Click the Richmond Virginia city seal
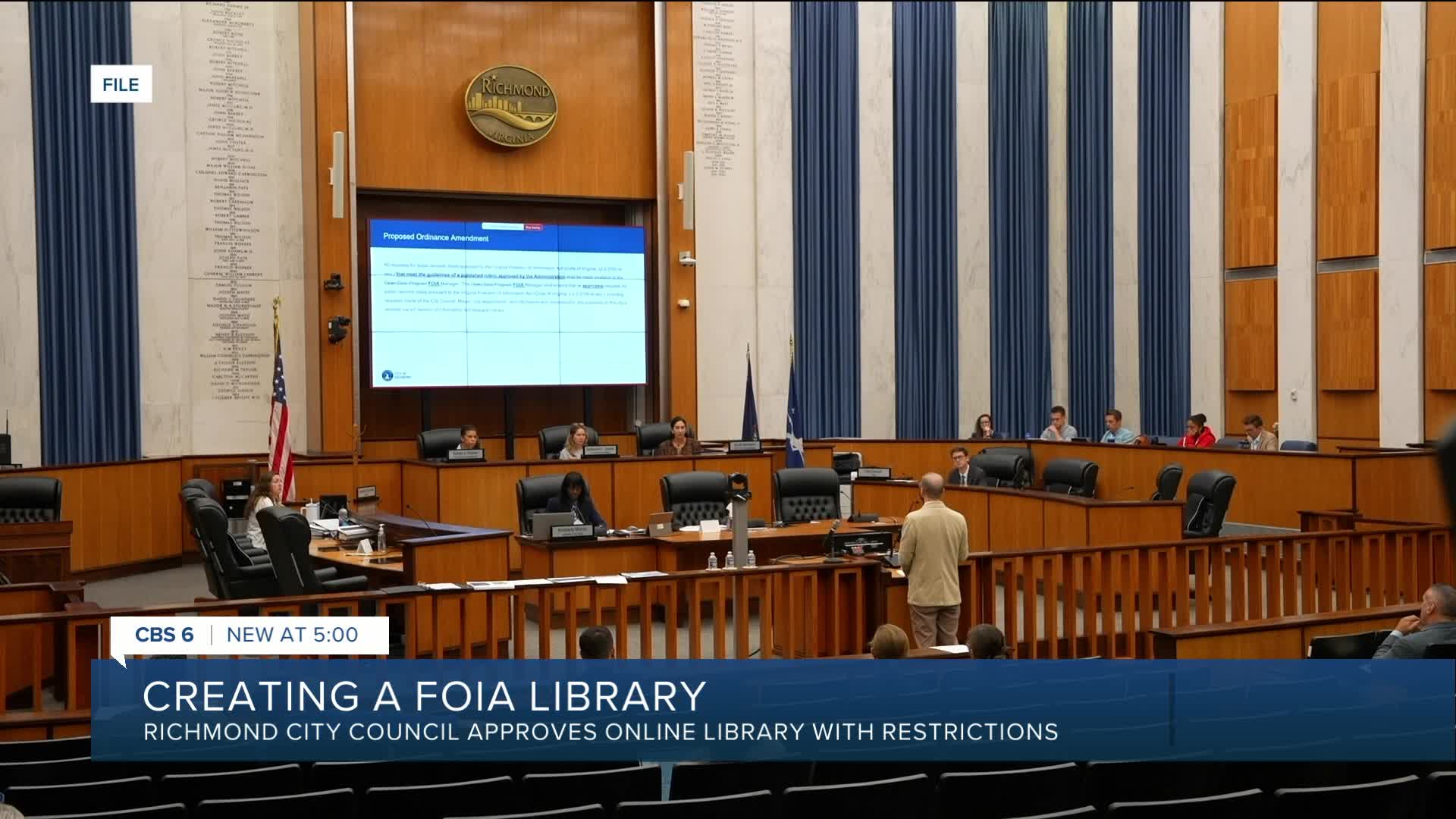 (x=510, y=105)
